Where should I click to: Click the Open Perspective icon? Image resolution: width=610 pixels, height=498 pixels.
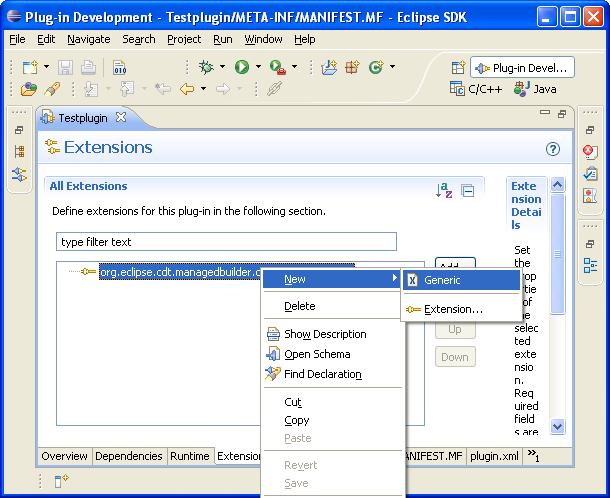coord(458,68)
